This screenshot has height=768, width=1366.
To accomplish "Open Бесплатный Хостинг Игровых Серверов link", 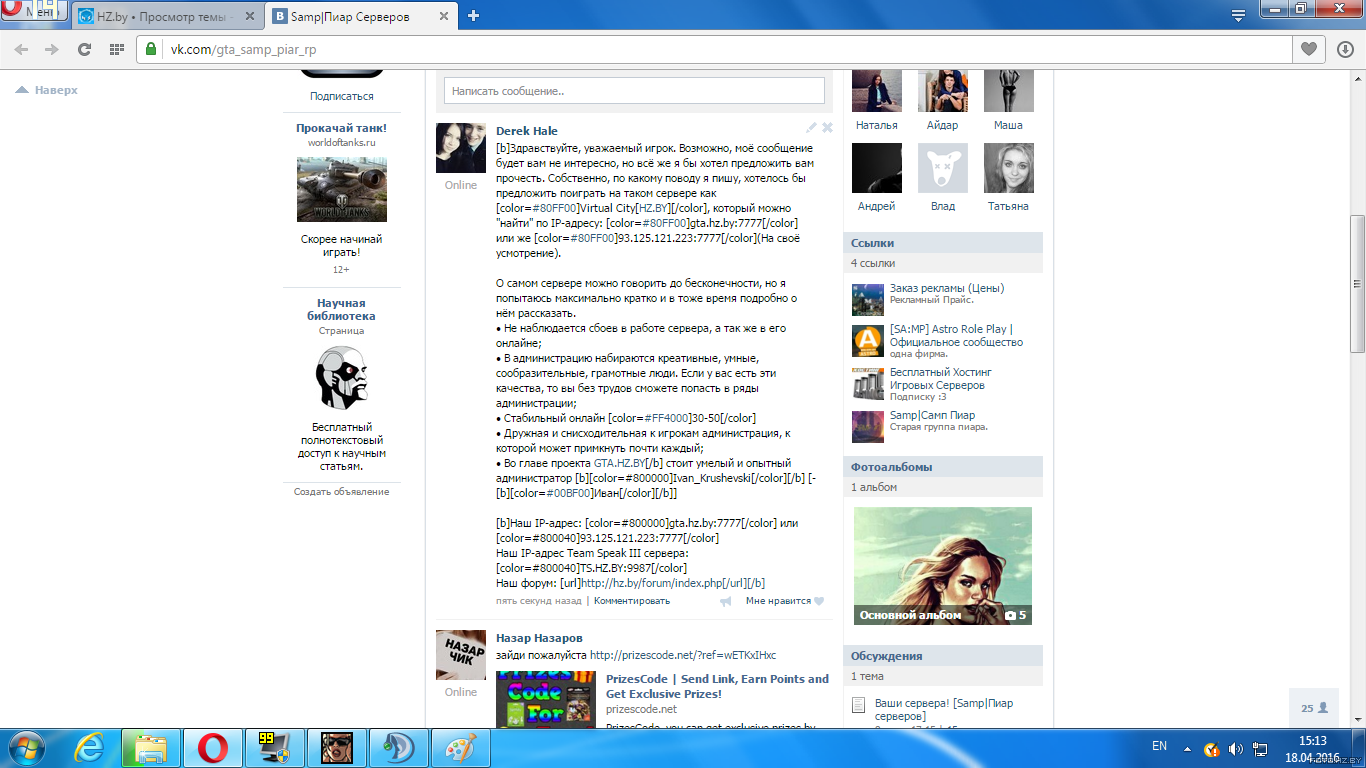I will [x=941, y=378].
